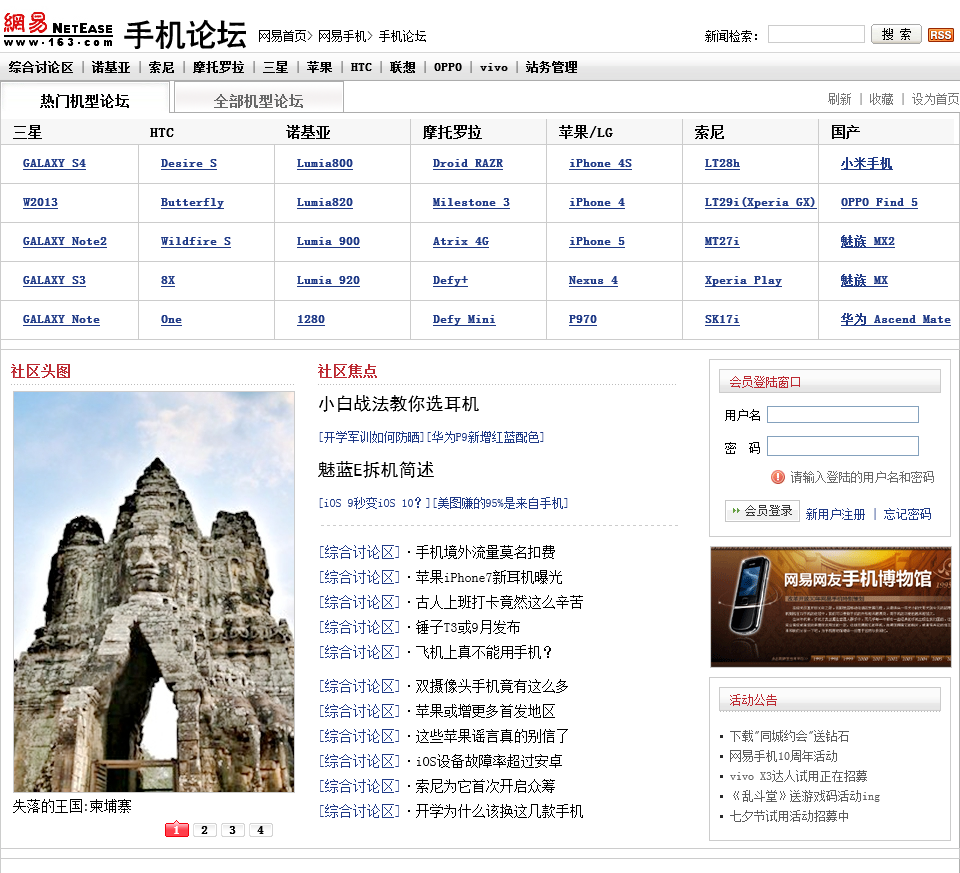Click the 会员登录 login button

(762, 511)
